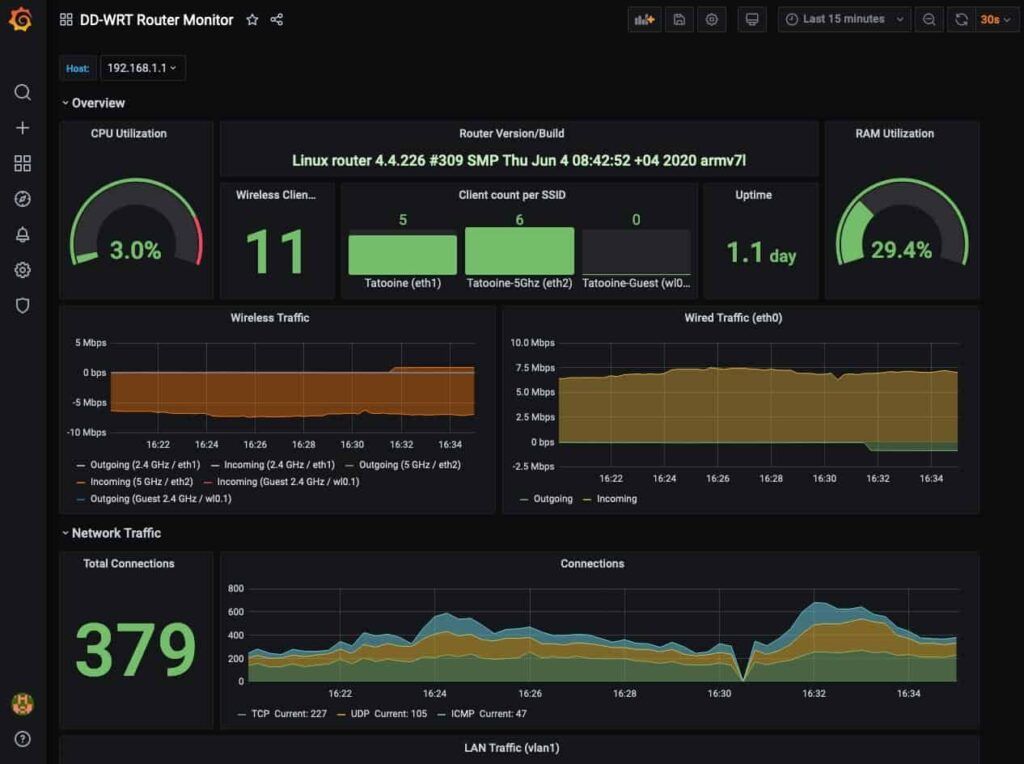Star the DD-WRT Router Monitor dashboard
This screenshot has height=764, width=1024.
pyautogui.click(x=251, y=19)
